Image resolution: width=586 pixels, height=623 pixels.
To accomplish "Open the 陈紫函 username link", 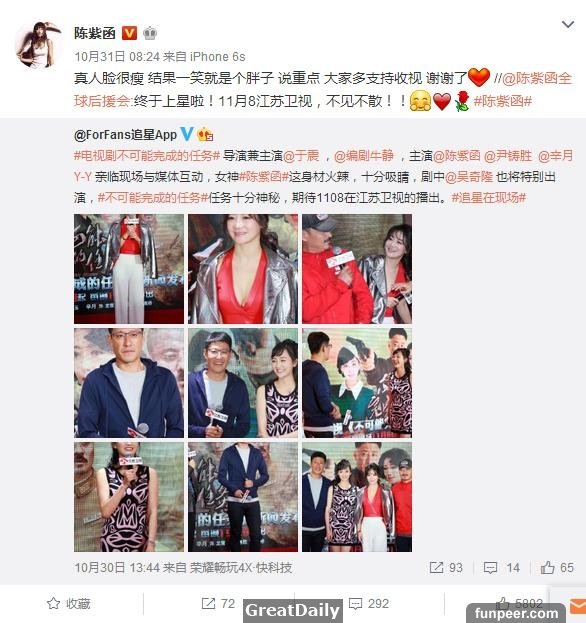I will [95, 33].
